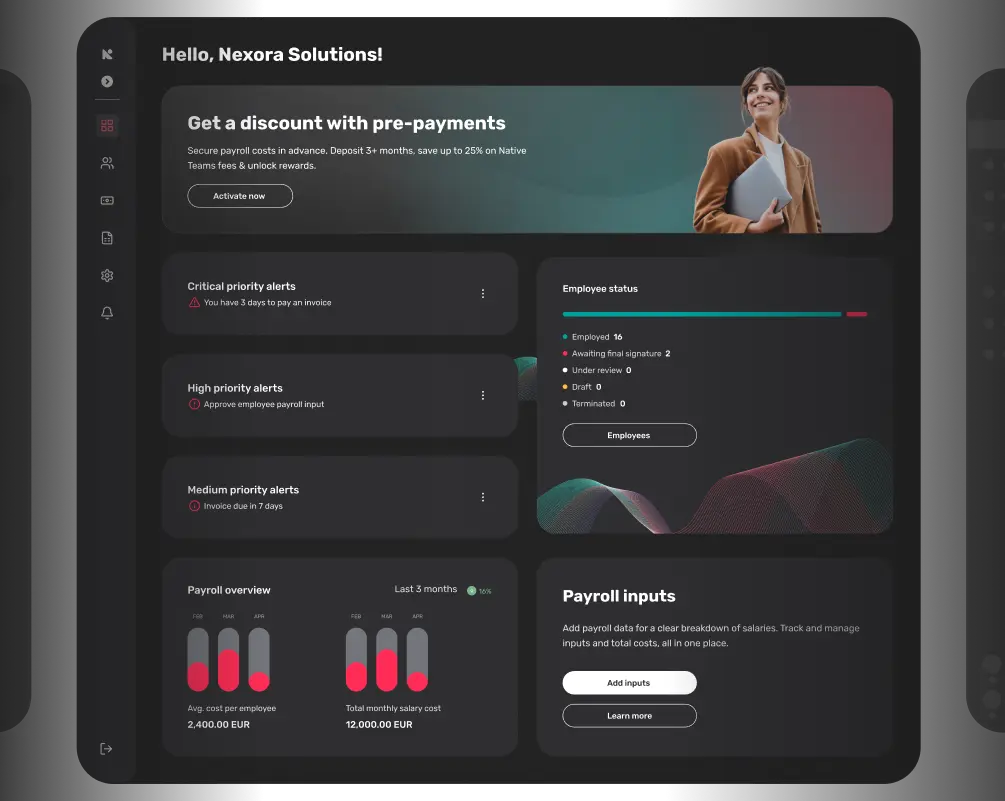Click the Employee status progress bar
Image resolution: width=1005 pixels, height=801 pixels.
coord(702,314)
